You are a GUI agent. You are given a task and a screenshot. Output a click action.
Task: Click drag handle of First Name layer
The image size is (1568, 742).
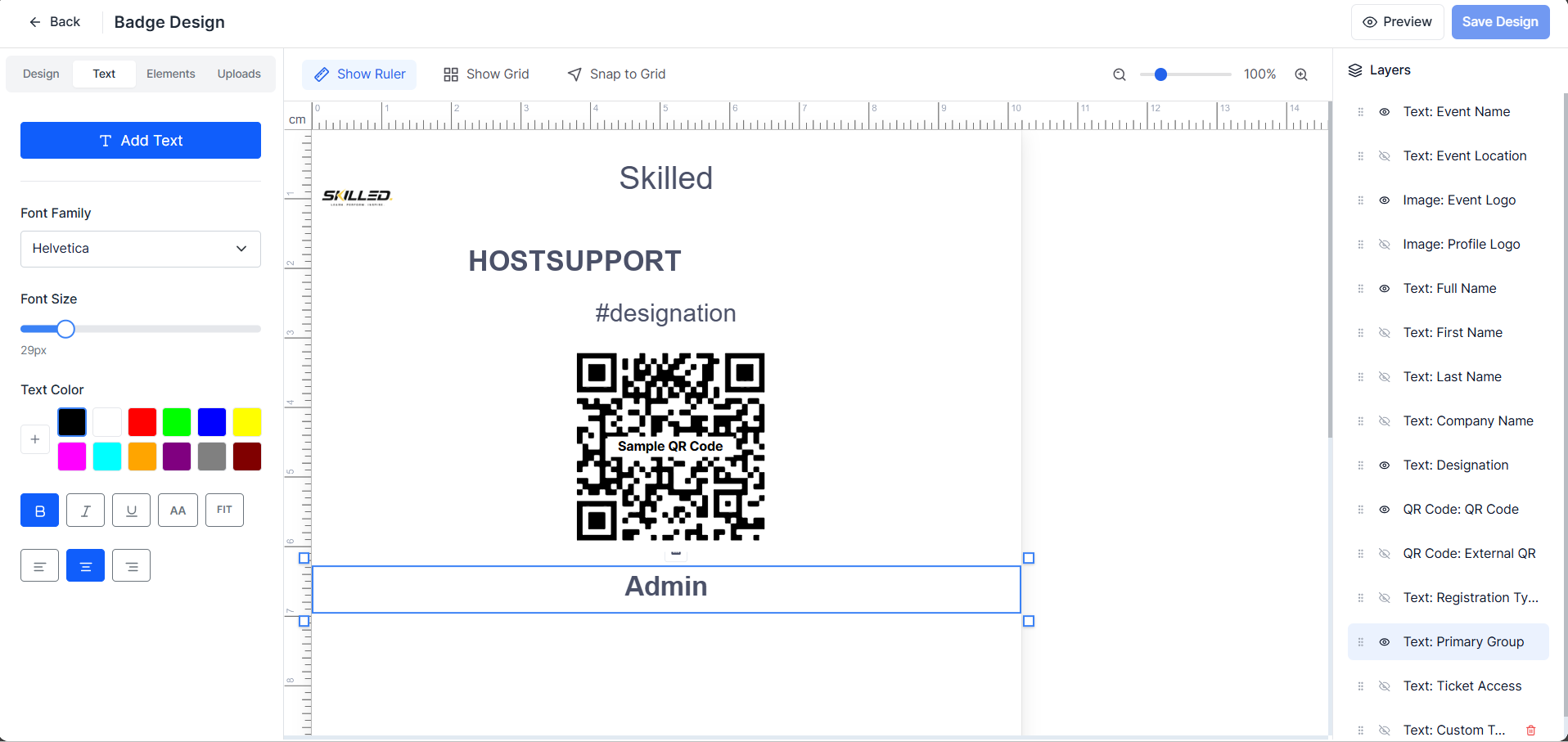pyautogui.click(x=1361, y=333)
